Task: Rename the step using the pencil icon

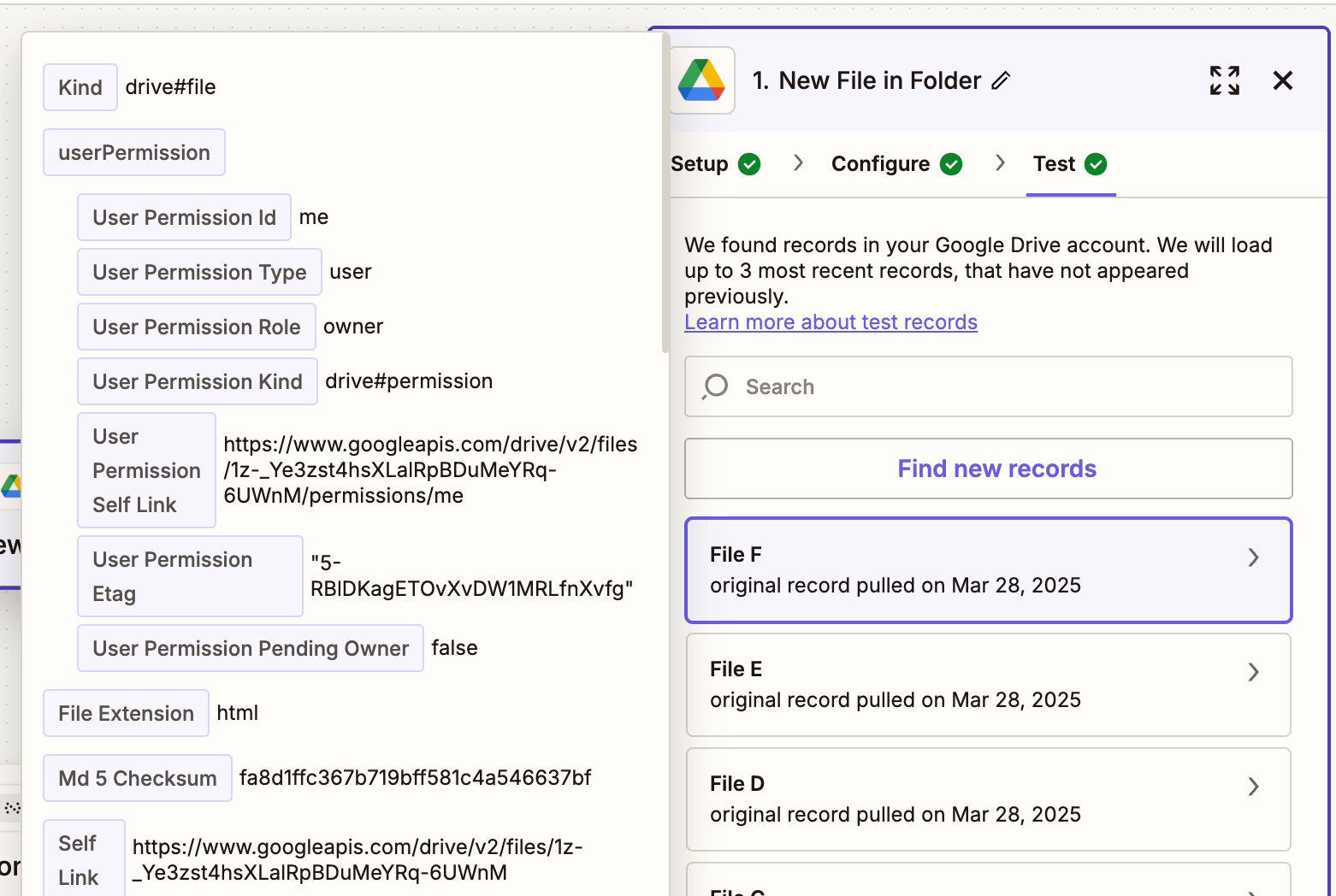Action: point(1002,80)
